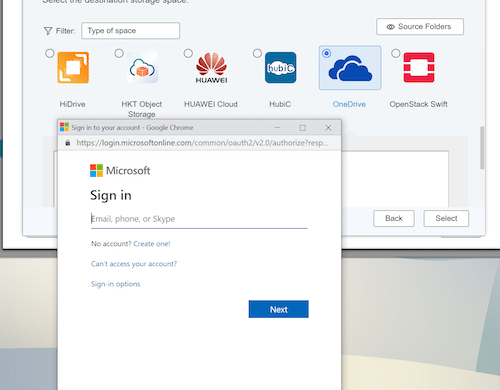
Task: Pick the HUAWEI Cloud logo
Action: point(211,68)
